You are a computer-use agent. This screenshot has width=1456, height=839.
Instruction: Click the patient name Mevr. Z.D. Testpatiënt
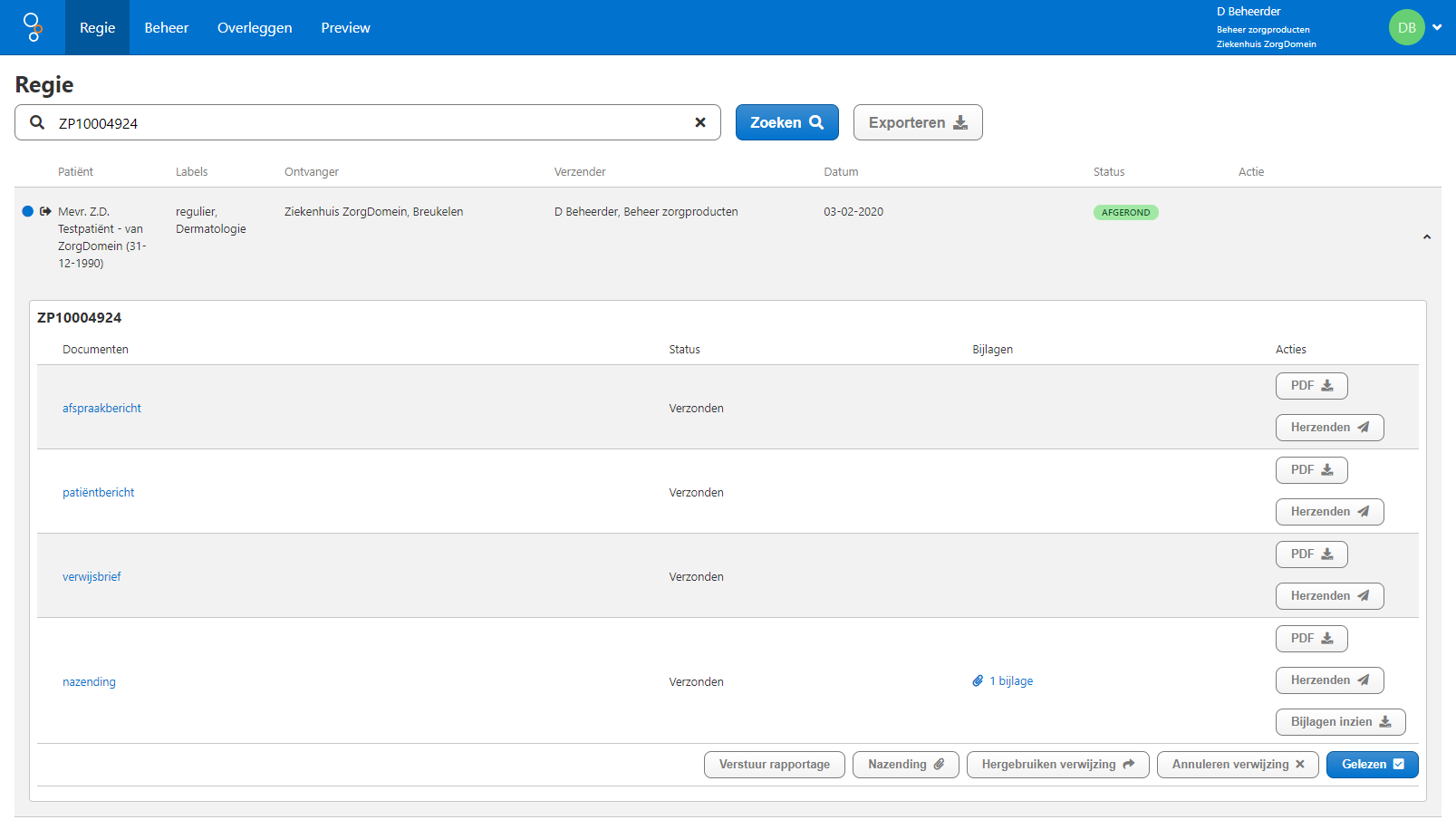pos(101,236)
